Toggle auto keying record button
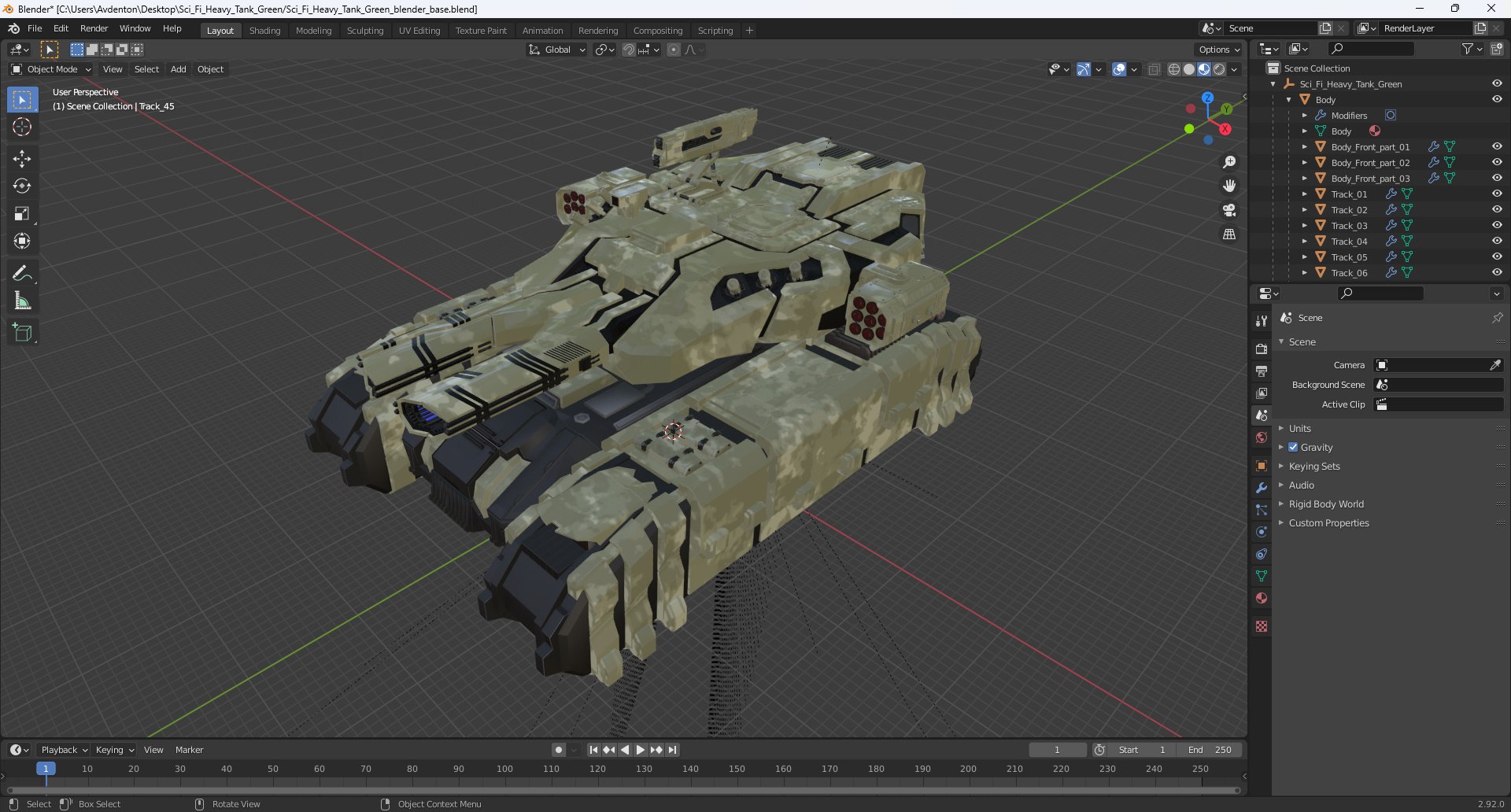 point(558,750)
